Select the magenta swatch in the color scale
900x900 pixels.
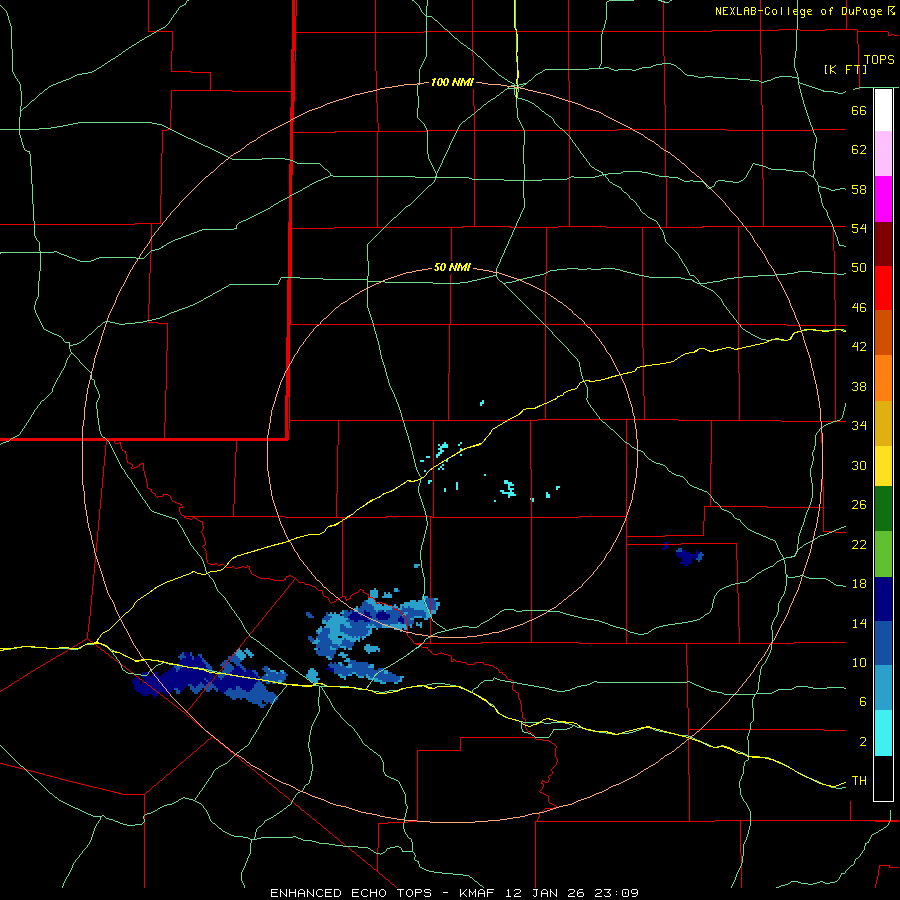pos(883,199)
